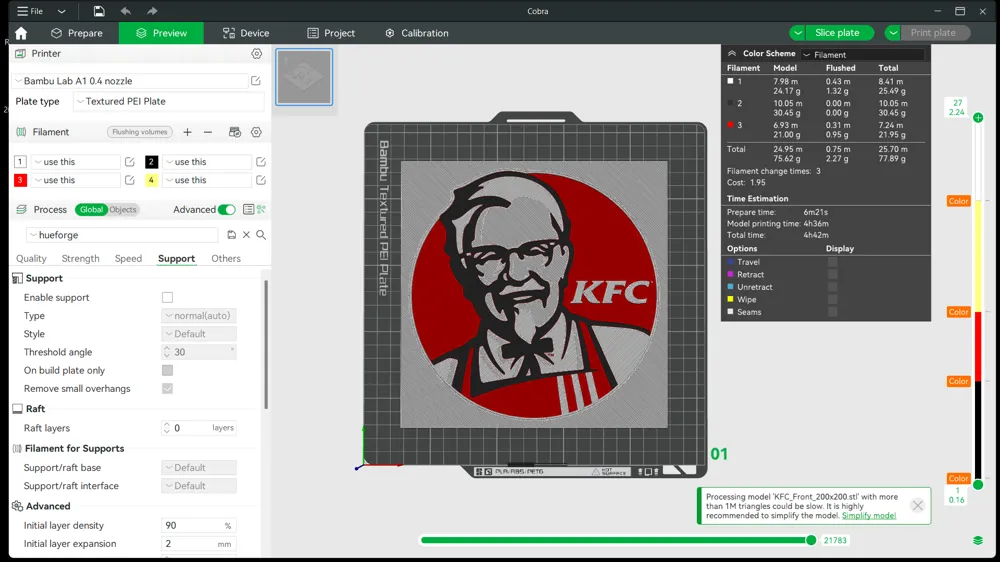This screenshot has width=1000, height=562.
Task: Discard changes with the X icon by hueforge
Action: coord(246,235)
